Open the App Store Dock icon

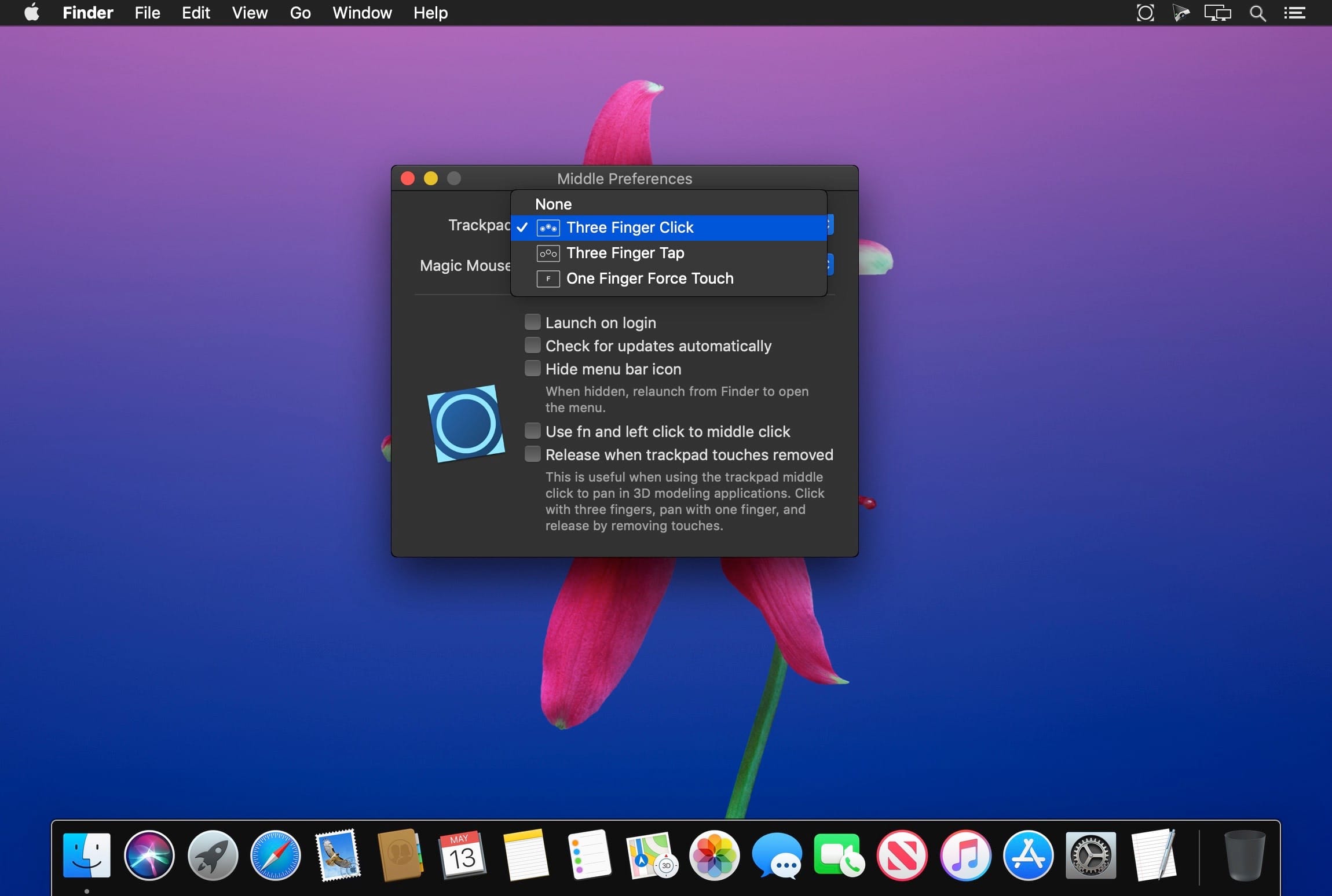(1028, 855)
